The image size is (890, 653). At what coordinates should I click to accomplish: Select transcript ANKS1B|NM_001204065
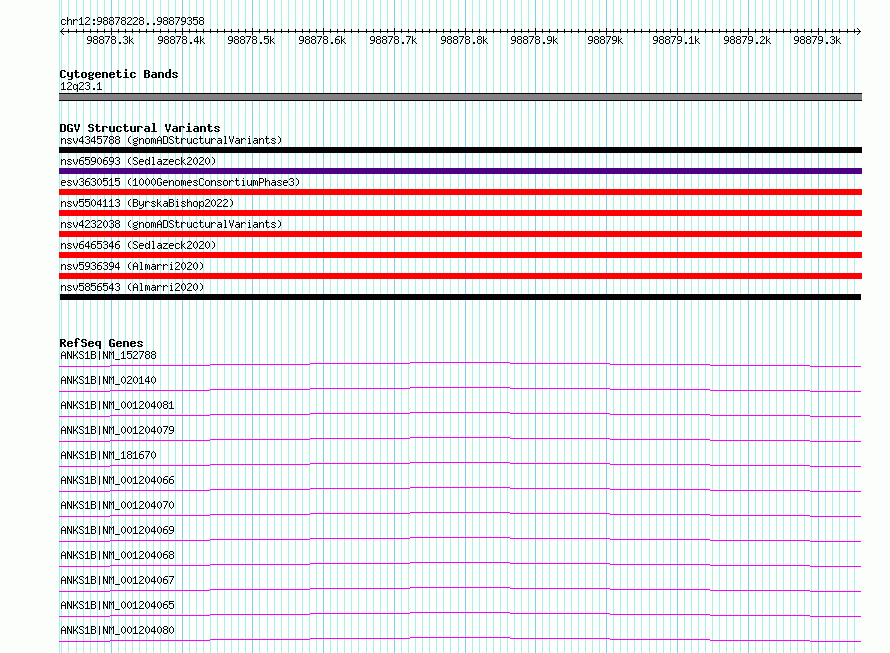pos(117,605)
